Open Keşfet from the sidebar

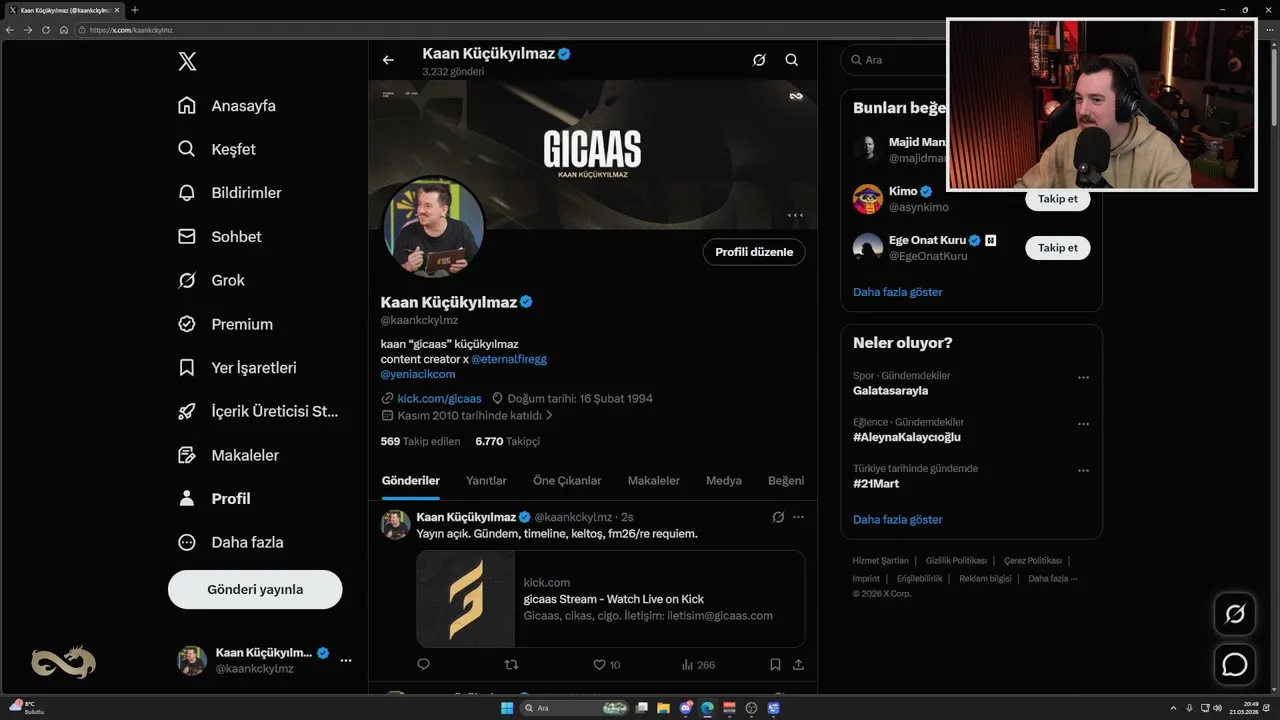(x=216, y=149)
